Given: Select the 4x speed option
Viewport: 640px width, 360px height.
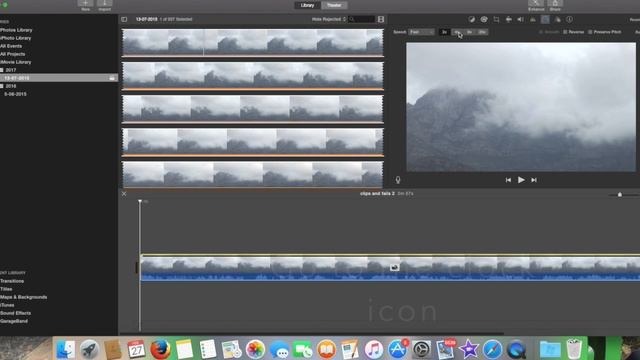Looking at the screenshot, I should coord(457,32).
